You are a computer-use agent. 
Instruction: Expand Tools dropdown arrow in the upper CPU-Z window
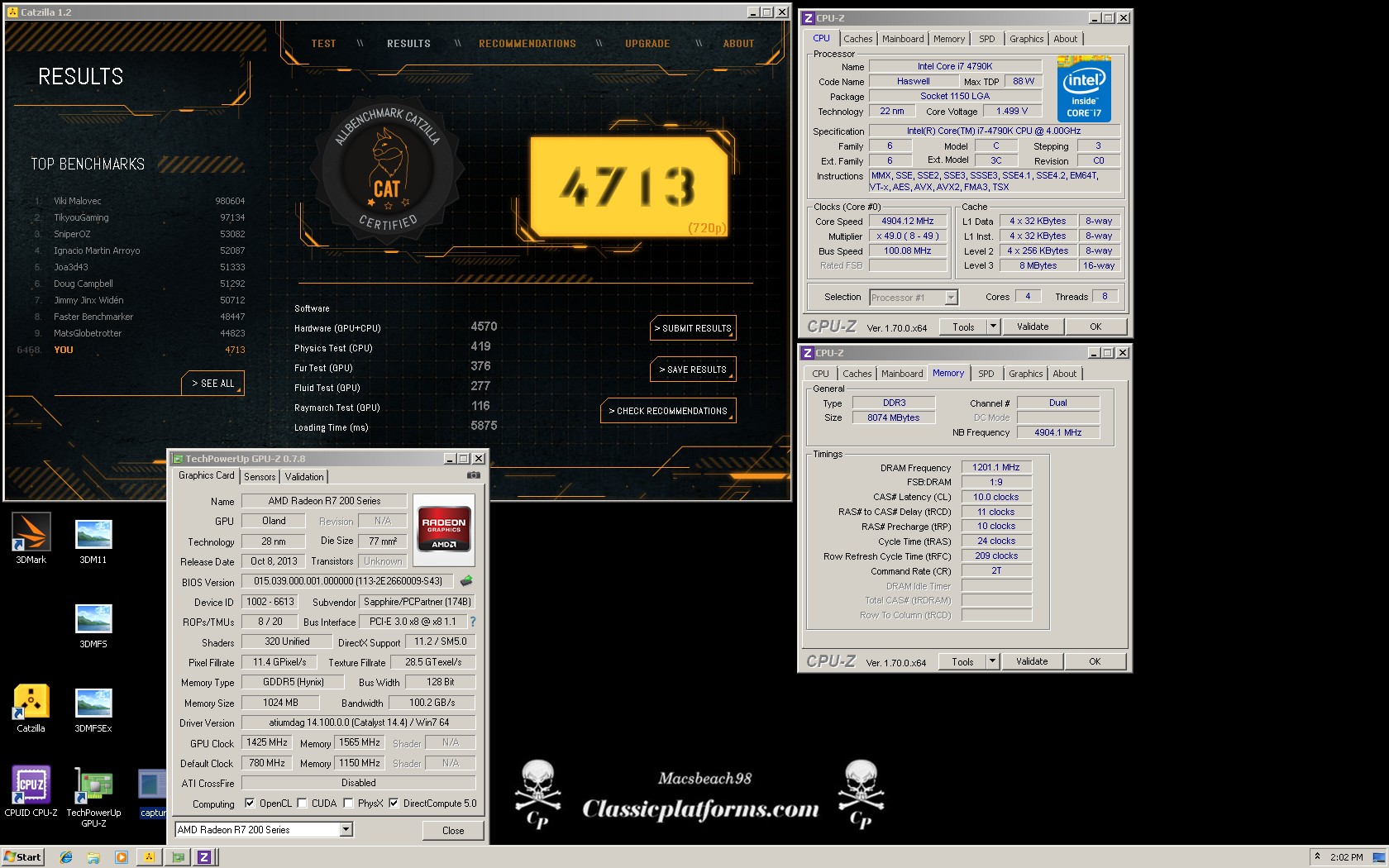[993, 327]
